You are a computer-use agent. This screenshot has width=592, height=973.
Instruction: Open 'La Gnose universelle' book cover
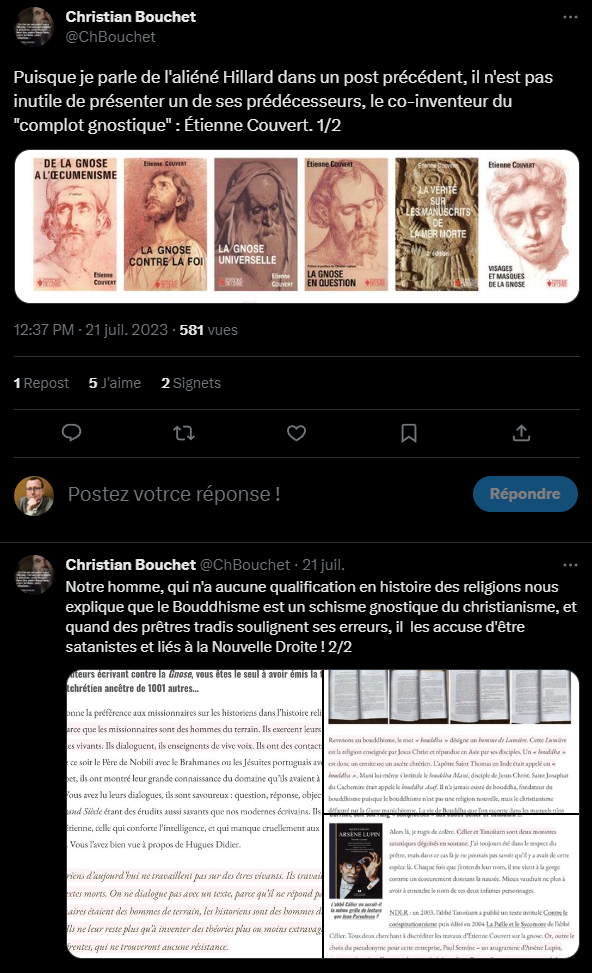[256, 225]
